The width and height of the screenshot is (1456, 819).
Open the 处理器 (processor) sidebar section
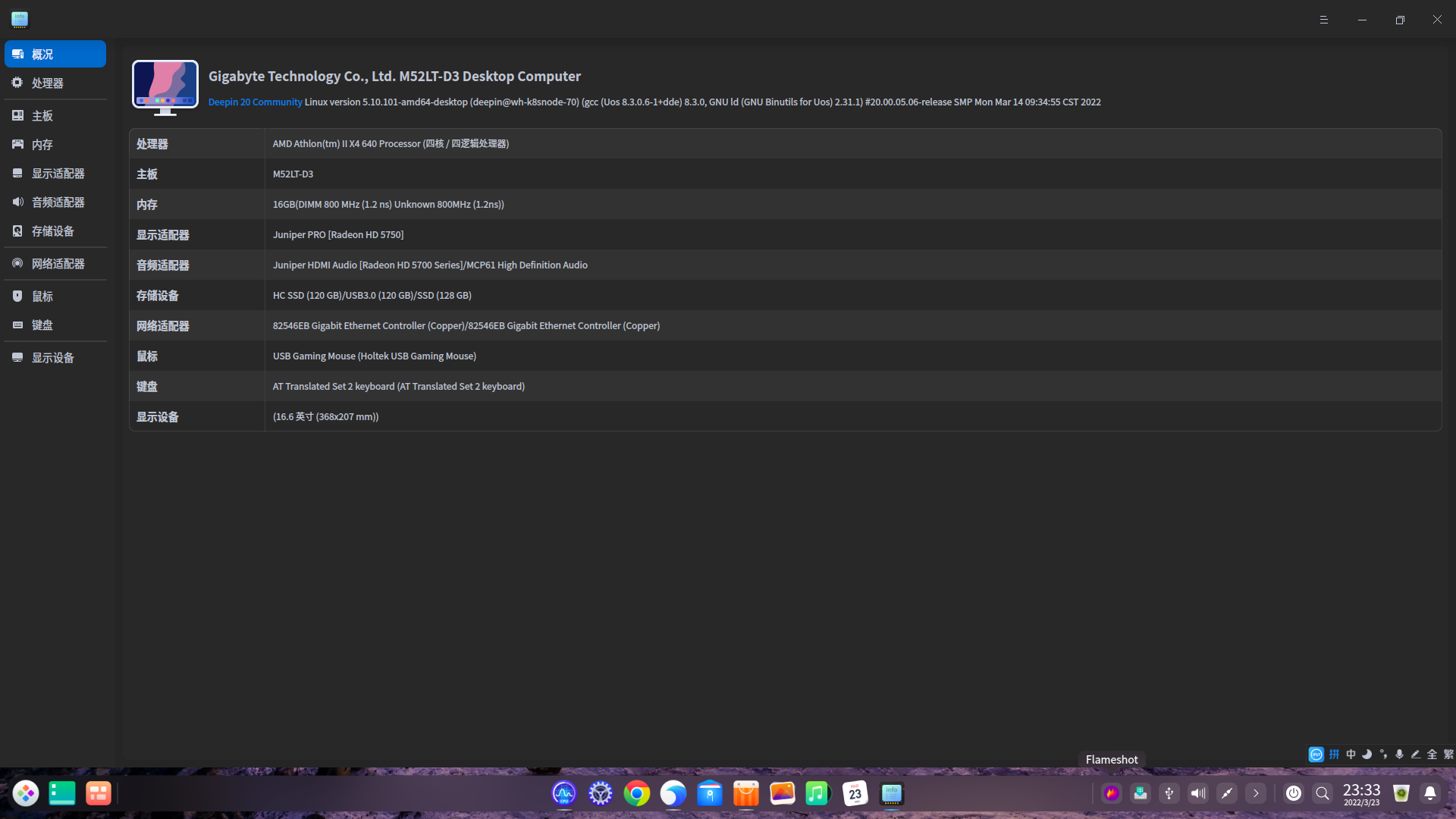coord(47,83)
